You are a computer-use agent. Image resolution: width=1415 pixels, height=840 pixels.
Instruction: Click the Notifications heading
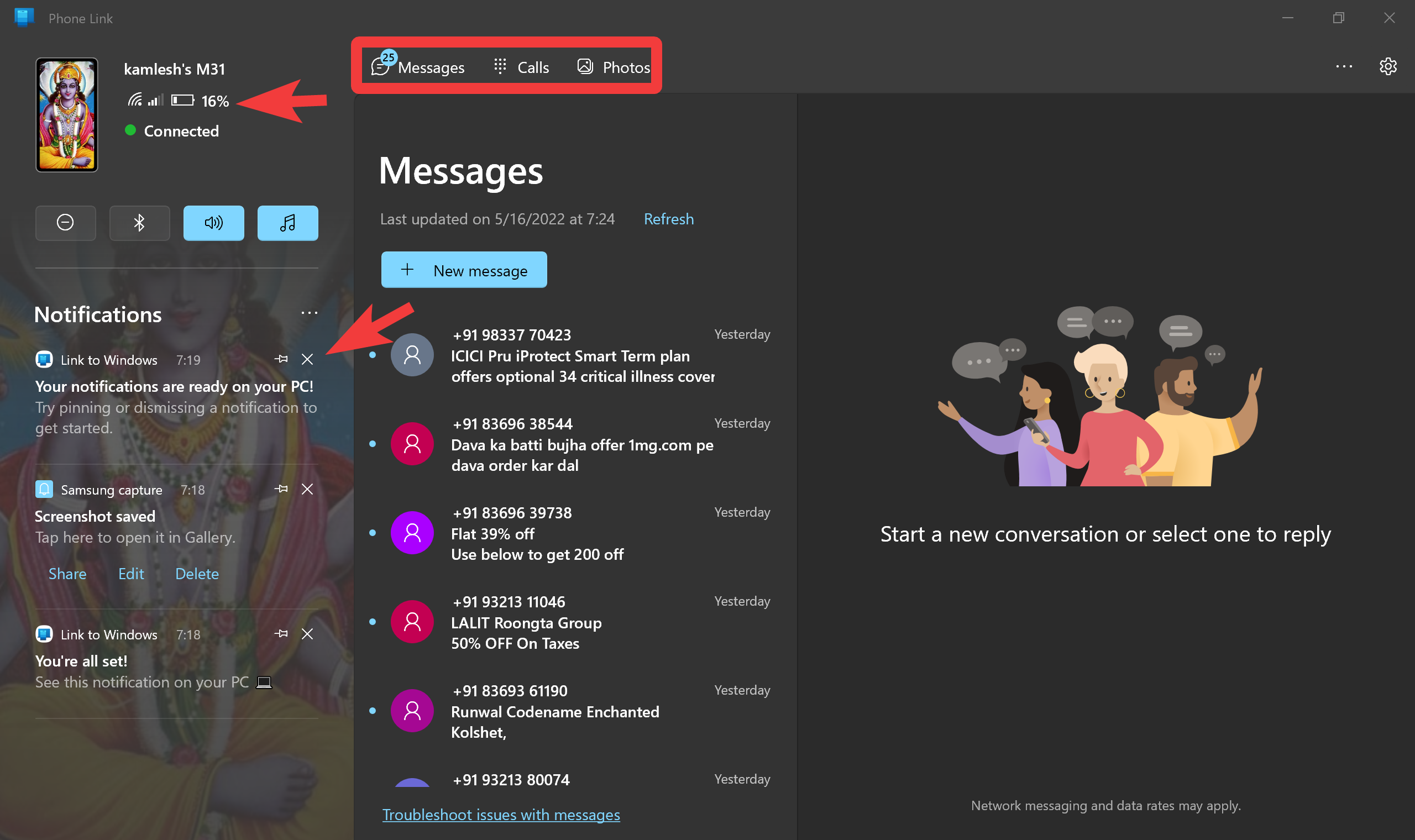pos(98,314)
